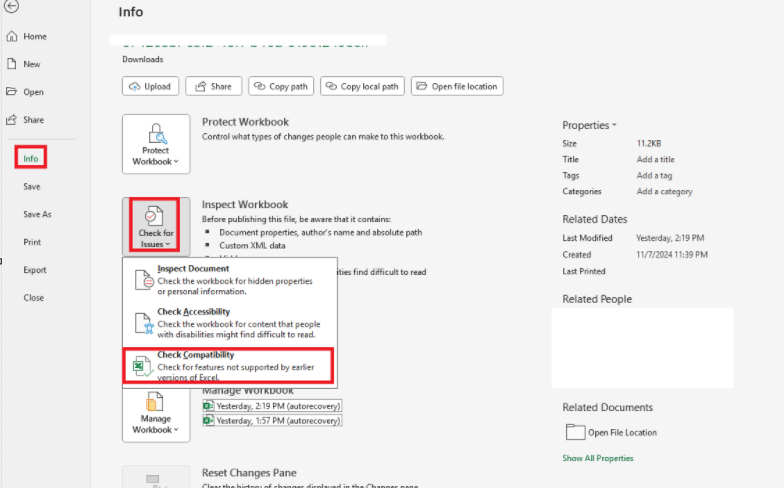Click the Copy local path button

pyautogui.click(x=362, y=86)
